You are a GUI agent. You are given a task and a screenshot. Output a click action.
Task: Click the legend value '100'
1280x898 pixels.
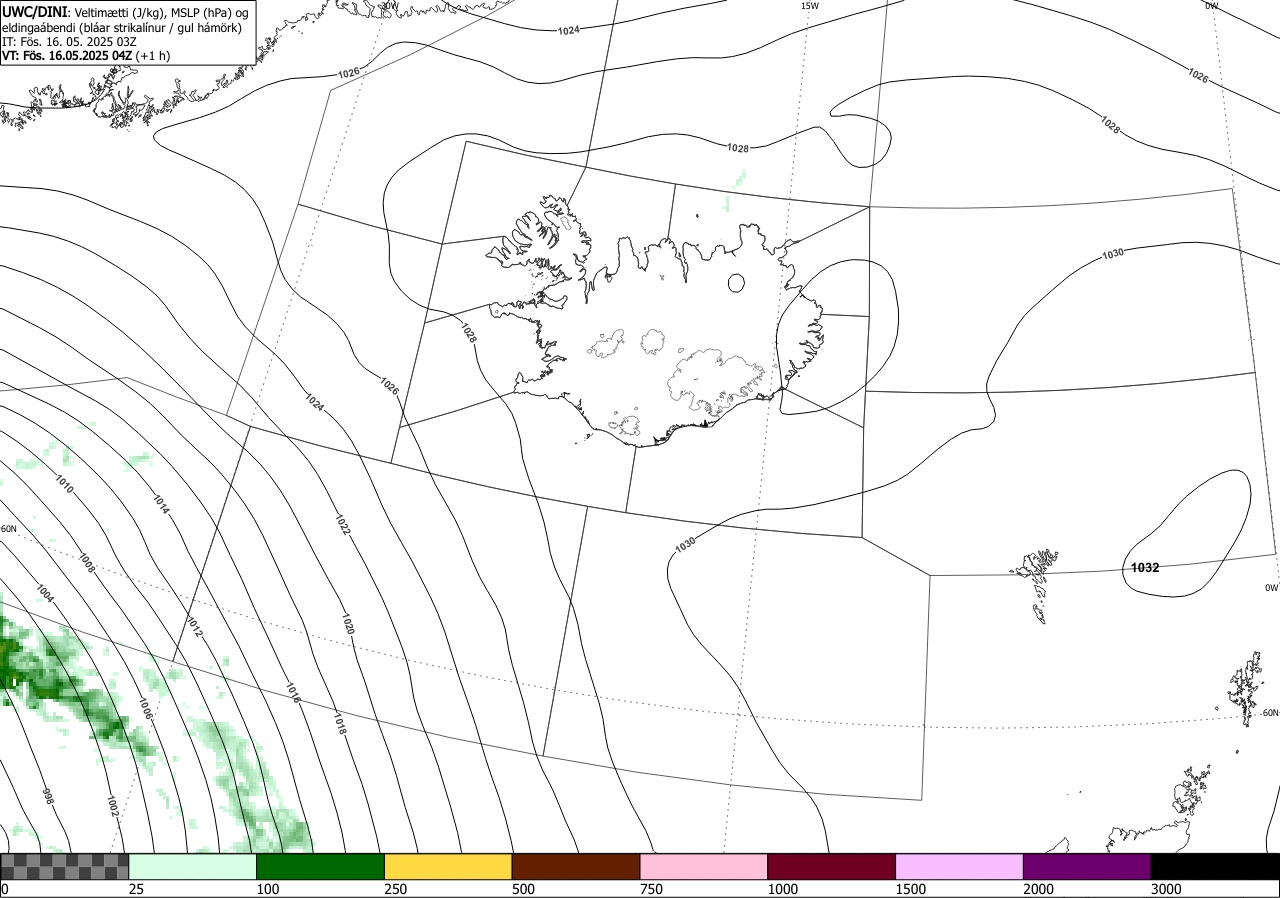(268, 889)
